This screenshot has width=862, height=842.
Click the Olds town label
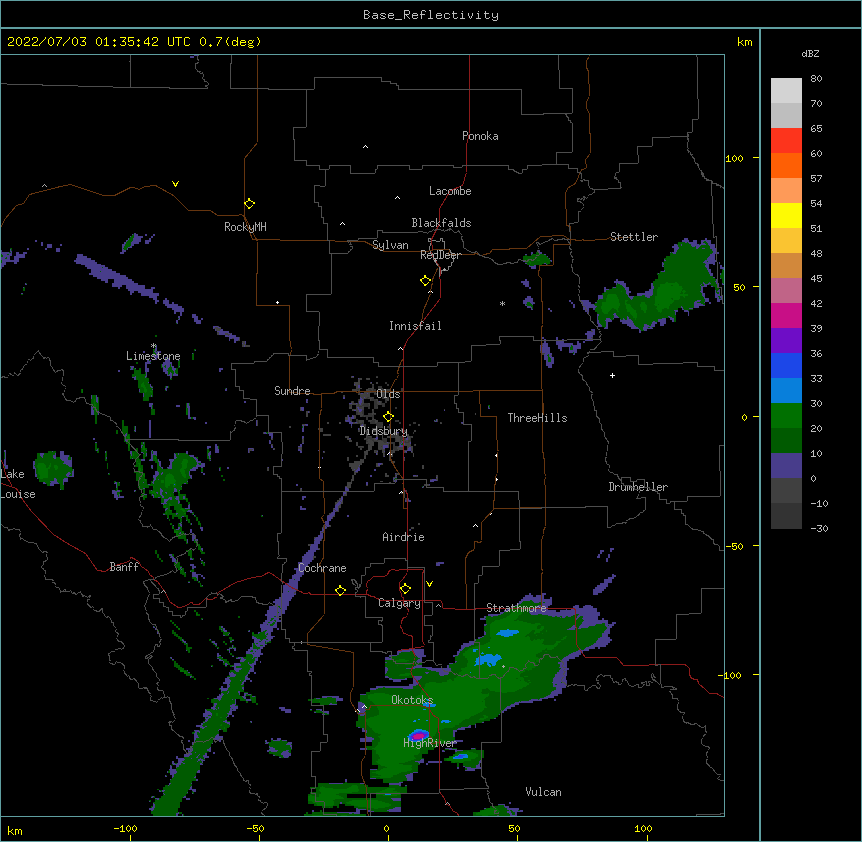tap(388, 394)
